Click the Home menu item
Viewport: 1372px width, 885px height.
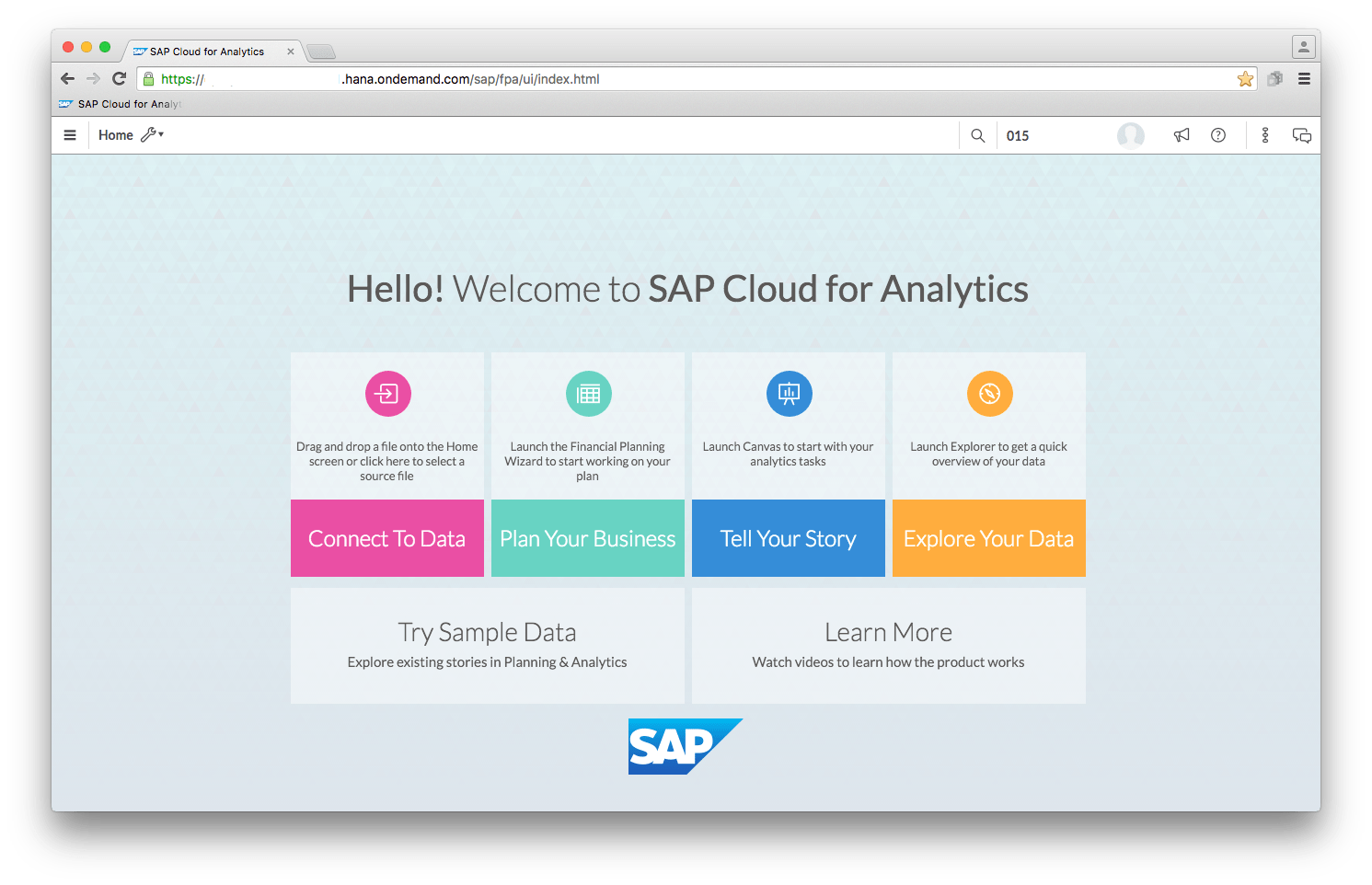116,134
